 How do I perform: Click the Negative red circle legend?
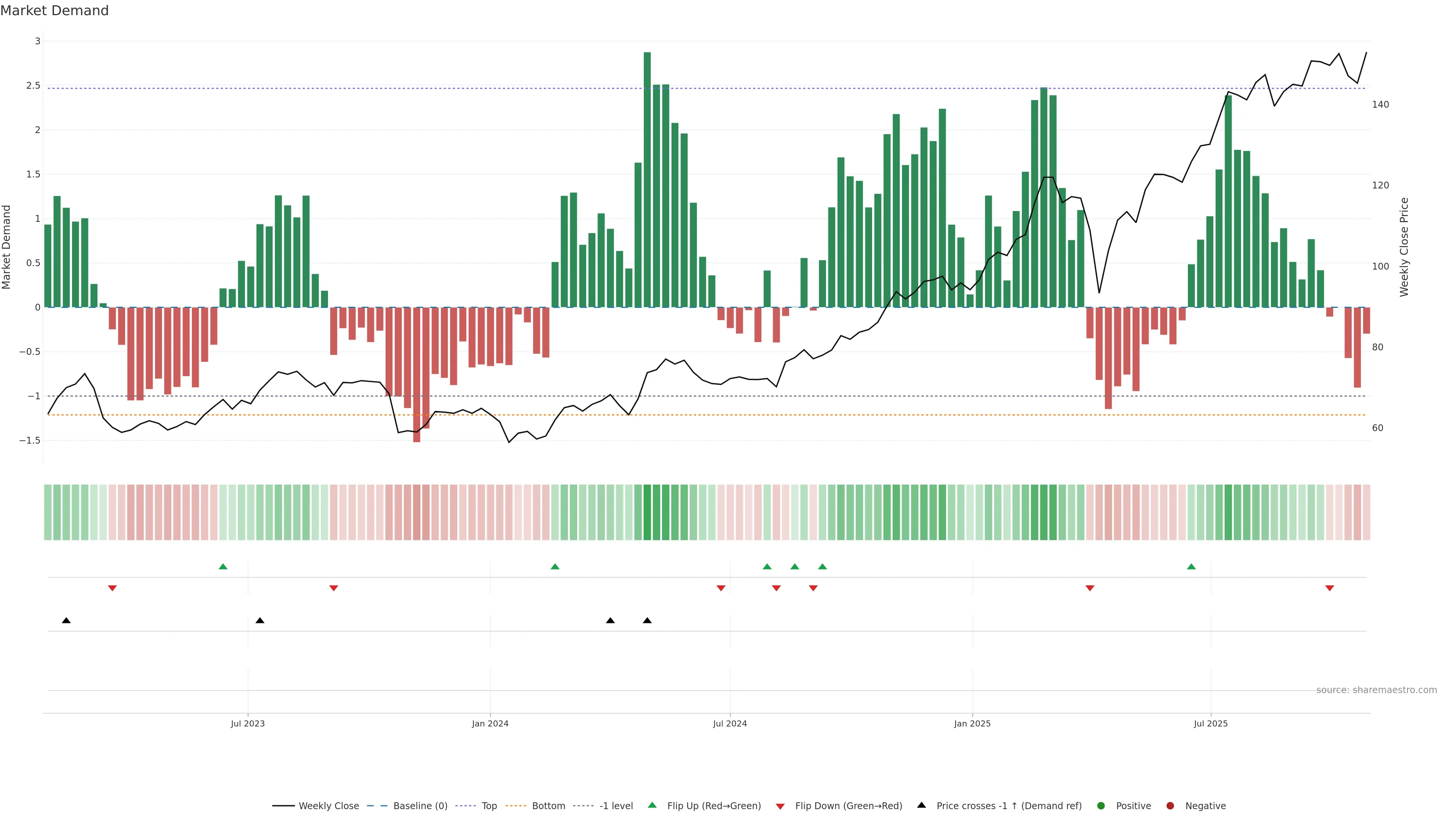point(1170,806)
